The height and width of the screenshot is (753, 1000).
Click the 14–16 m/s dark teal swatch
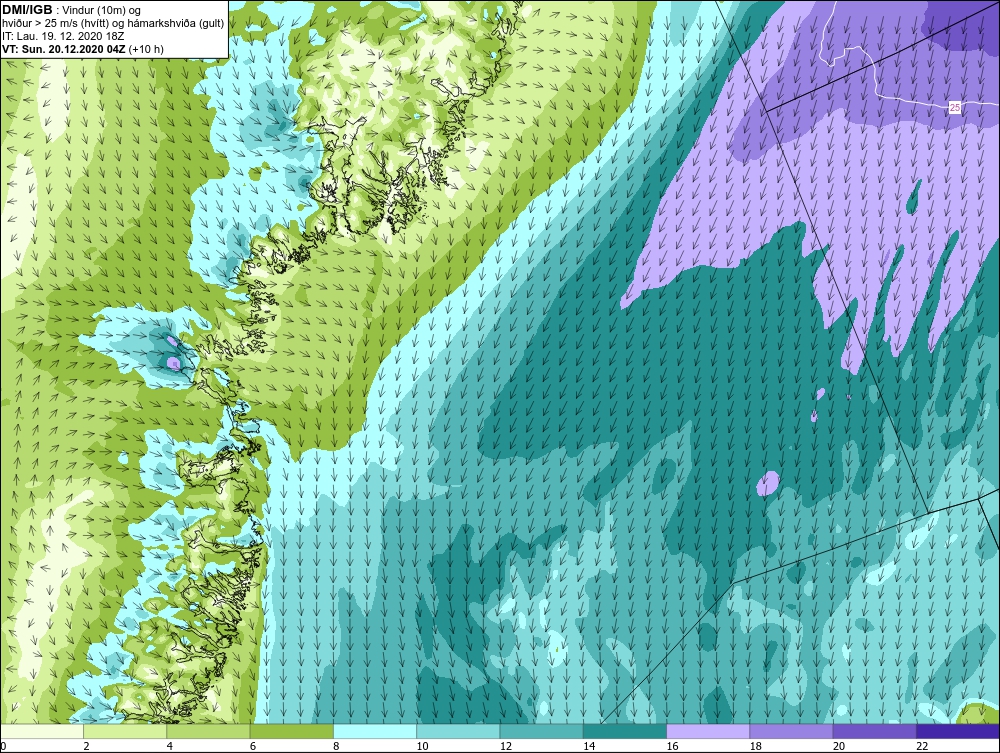pos(625,731)
